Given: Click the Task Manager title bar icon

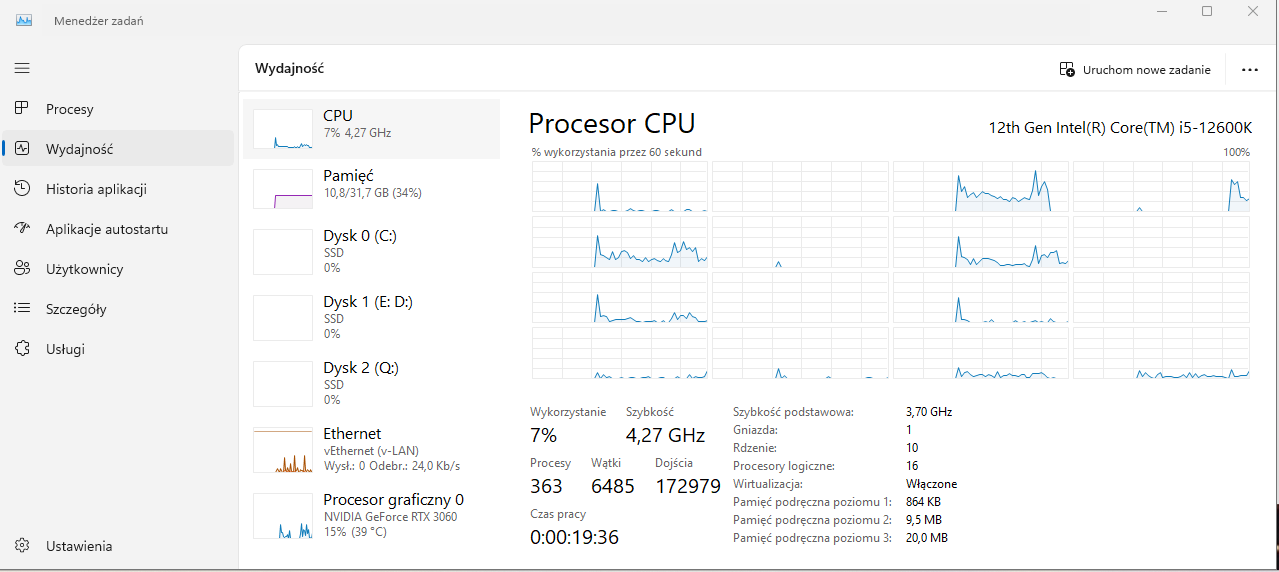Looking at the screenshot, I should (24, 20).
